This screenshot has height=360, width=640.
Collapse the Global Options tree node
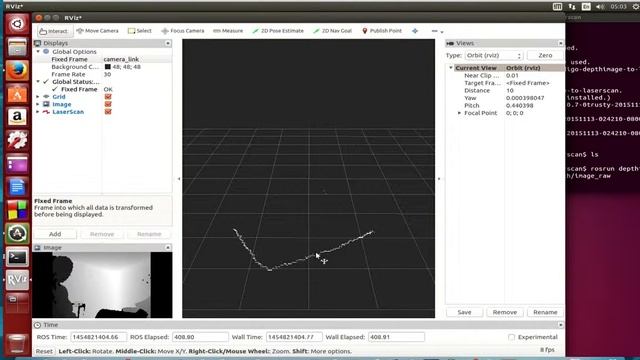click(x=38, y=52)
